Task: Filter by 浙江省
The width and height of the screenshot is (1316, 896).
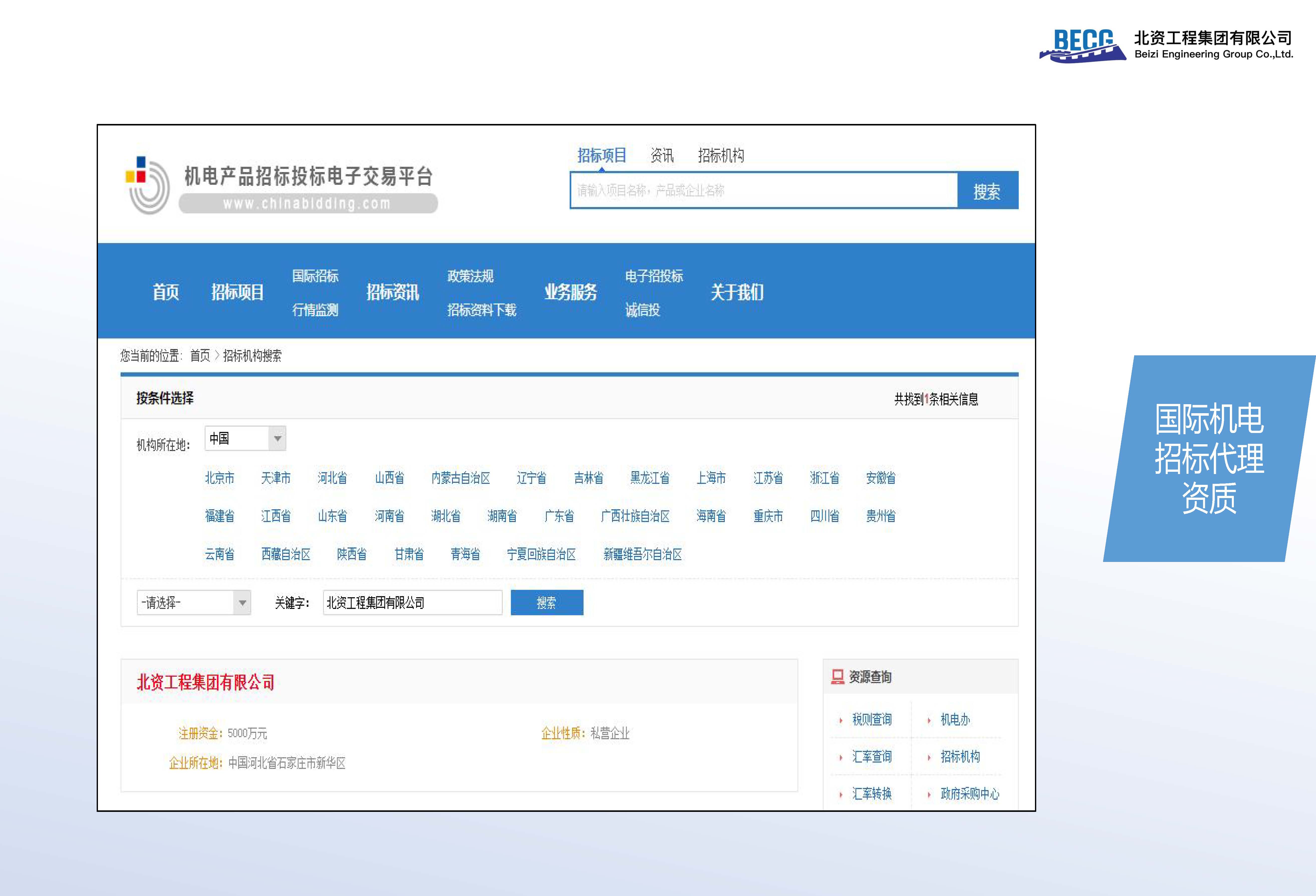Action: [x=825, y=478]
